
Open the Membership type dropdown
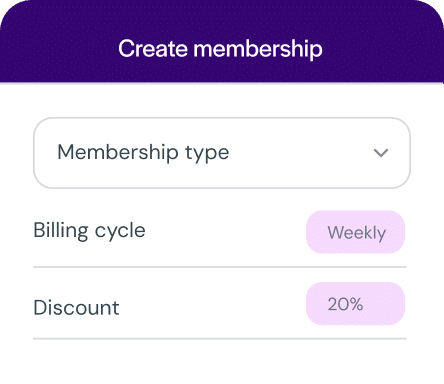point(222,153)
